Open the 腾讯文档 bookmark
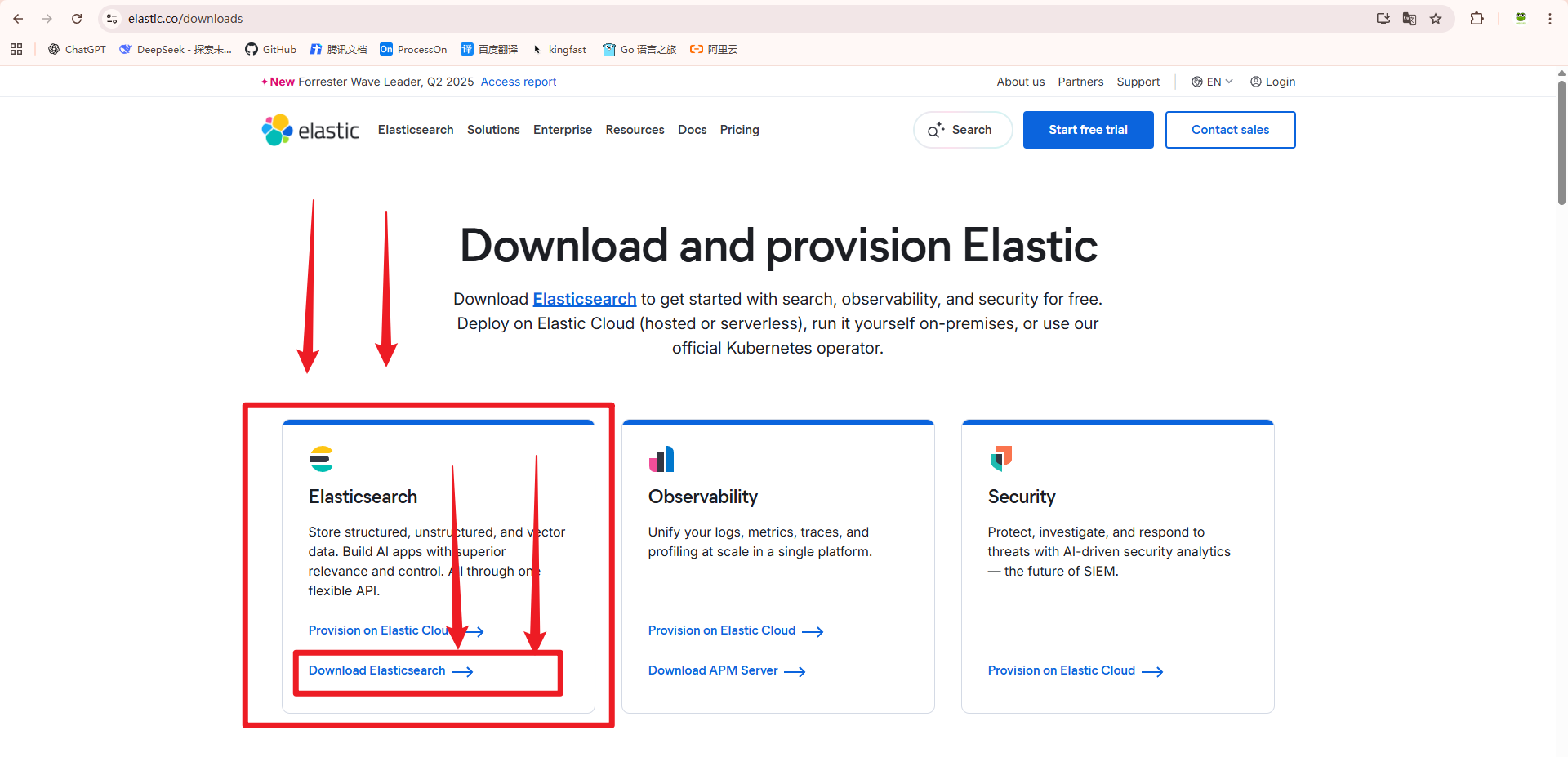Viewport: 1568px width, 757px height. click(338, 49)
